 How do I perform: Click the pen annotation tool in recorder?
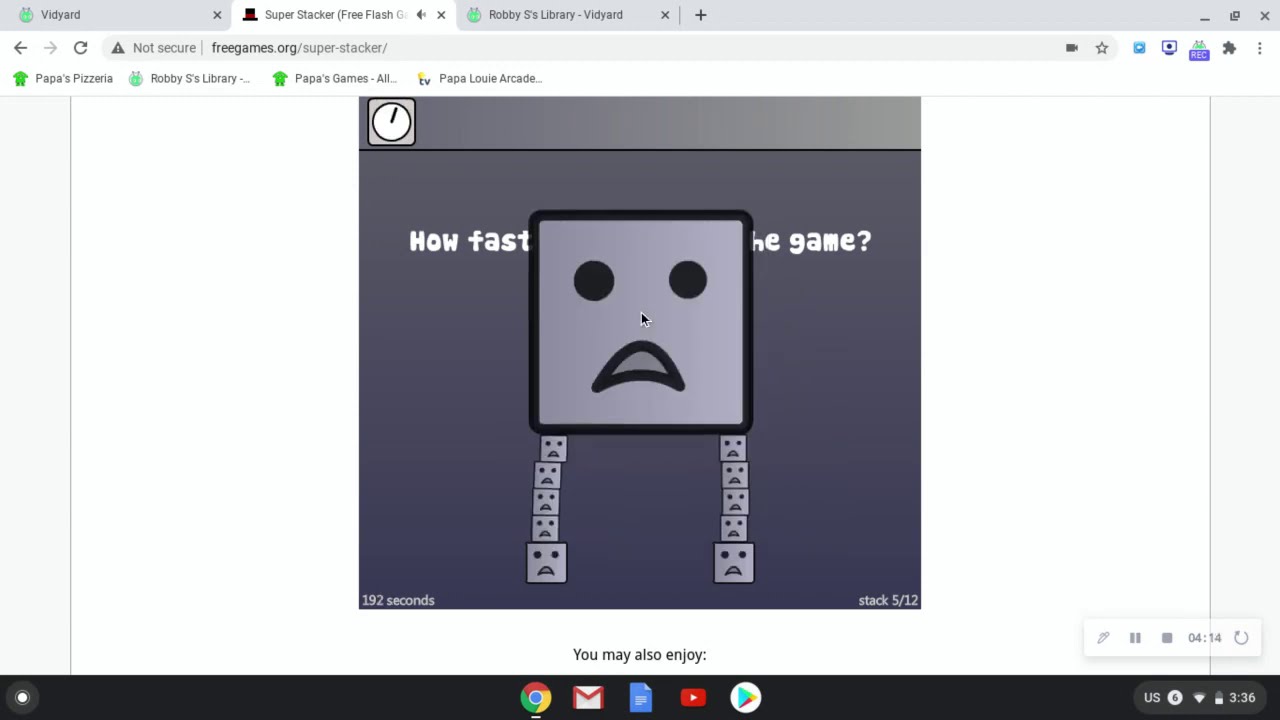coord(1103,638)
